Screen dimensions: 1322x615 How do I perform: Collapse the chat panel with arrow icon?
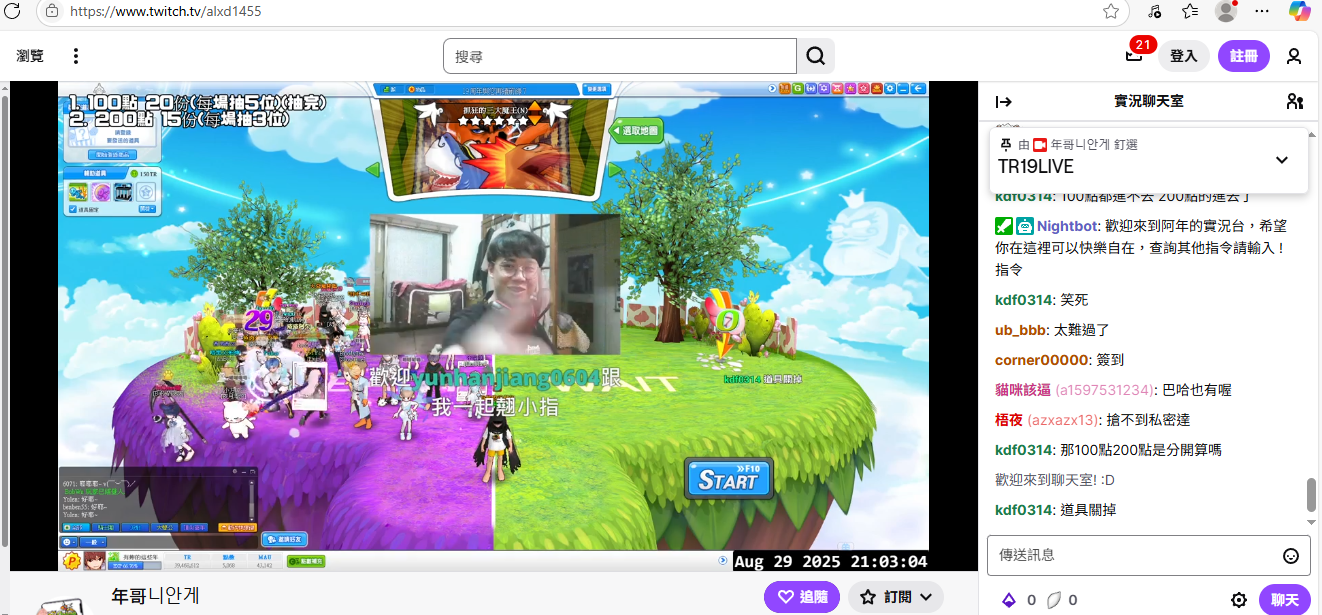(1004, 101)
